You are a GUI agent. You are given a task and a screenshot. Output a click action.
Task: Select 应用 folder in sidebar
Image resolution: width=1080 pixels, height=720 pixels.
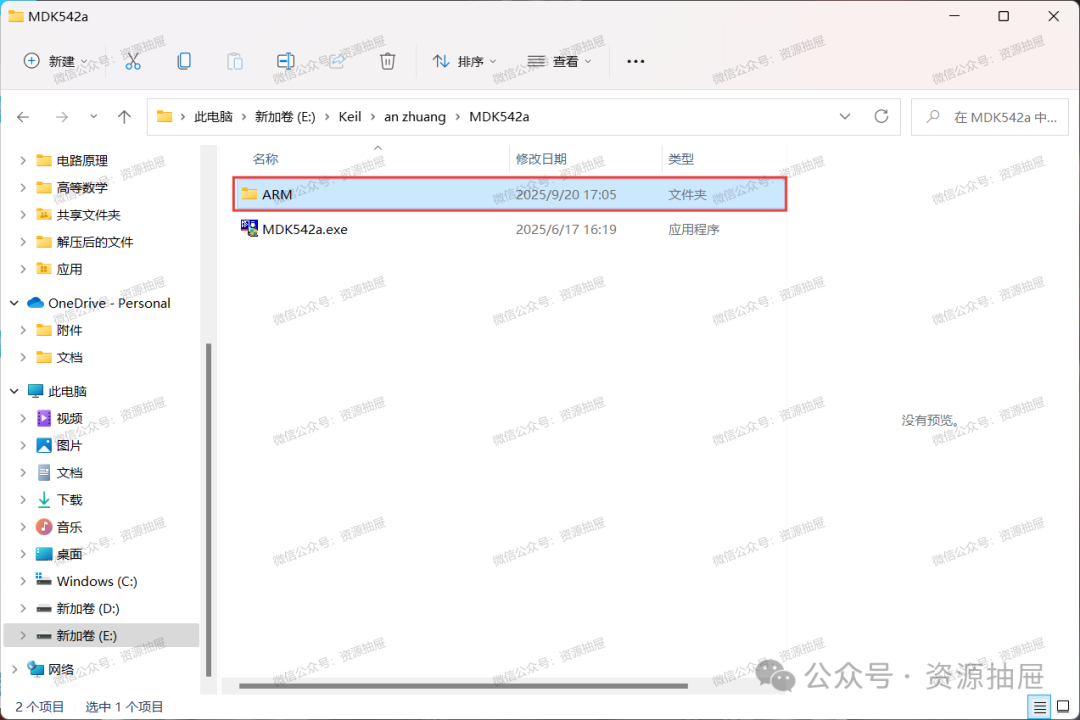point(69,269)
